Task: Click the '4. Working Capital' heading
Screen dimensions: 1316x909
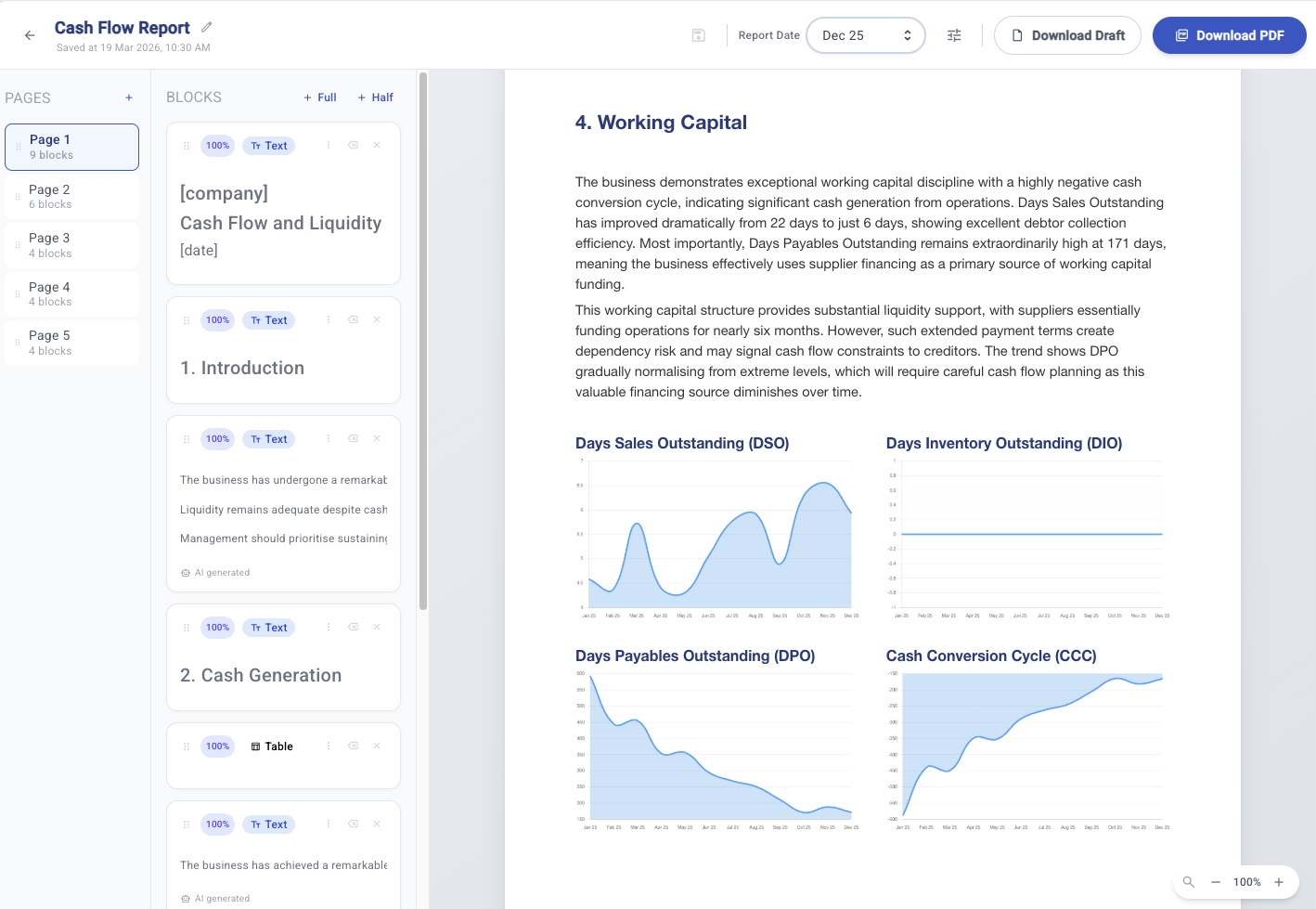Action: coord(661,123)
